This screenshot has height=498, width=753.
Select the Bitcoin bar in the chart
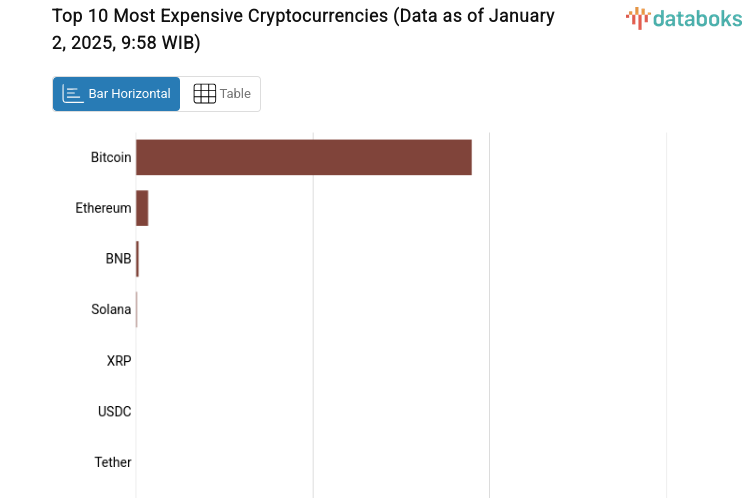303,157
